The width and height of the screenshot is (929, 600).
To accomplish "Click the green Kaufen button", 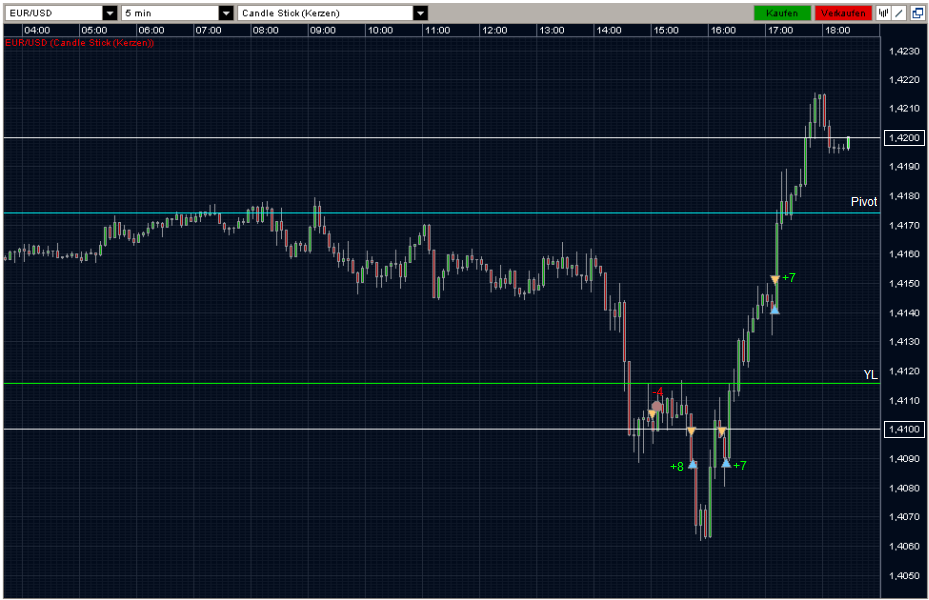I will [781, 13].
